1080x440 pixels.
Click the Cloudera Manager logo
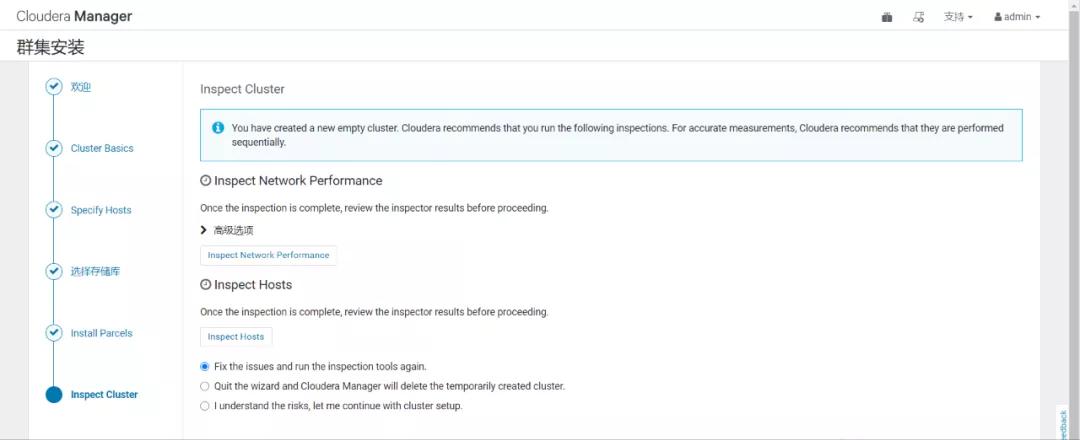[x=74, y=17]
